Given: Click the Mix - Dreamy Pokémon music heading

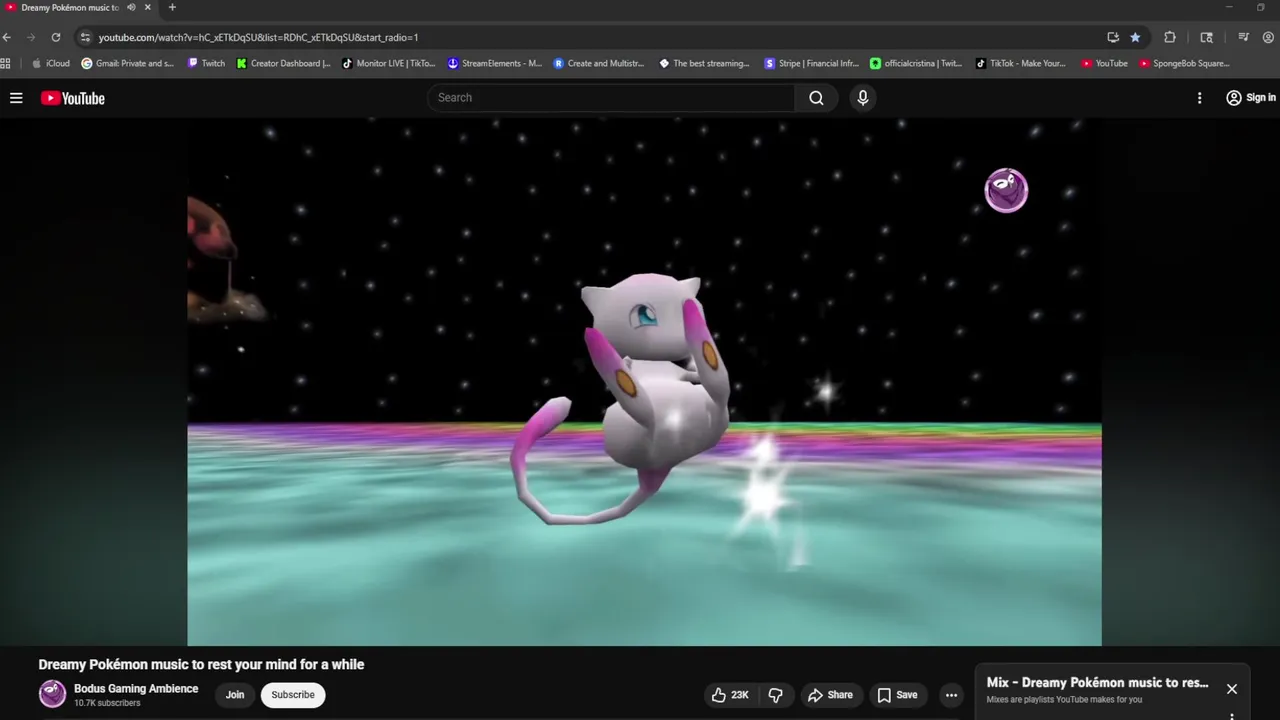Looking at the screenshot, I should click(x=1097, y=683).
